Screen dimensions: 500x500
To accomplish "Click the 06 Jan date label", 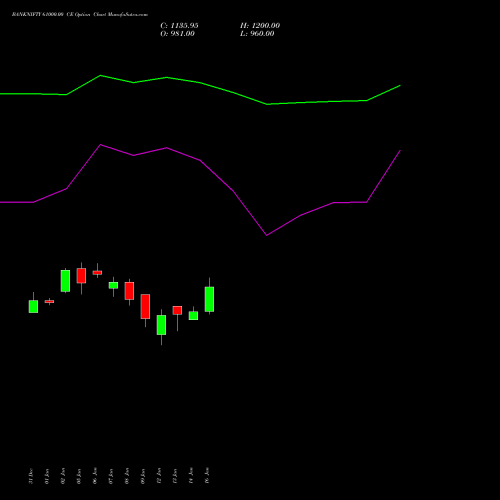I will point(95,476).
